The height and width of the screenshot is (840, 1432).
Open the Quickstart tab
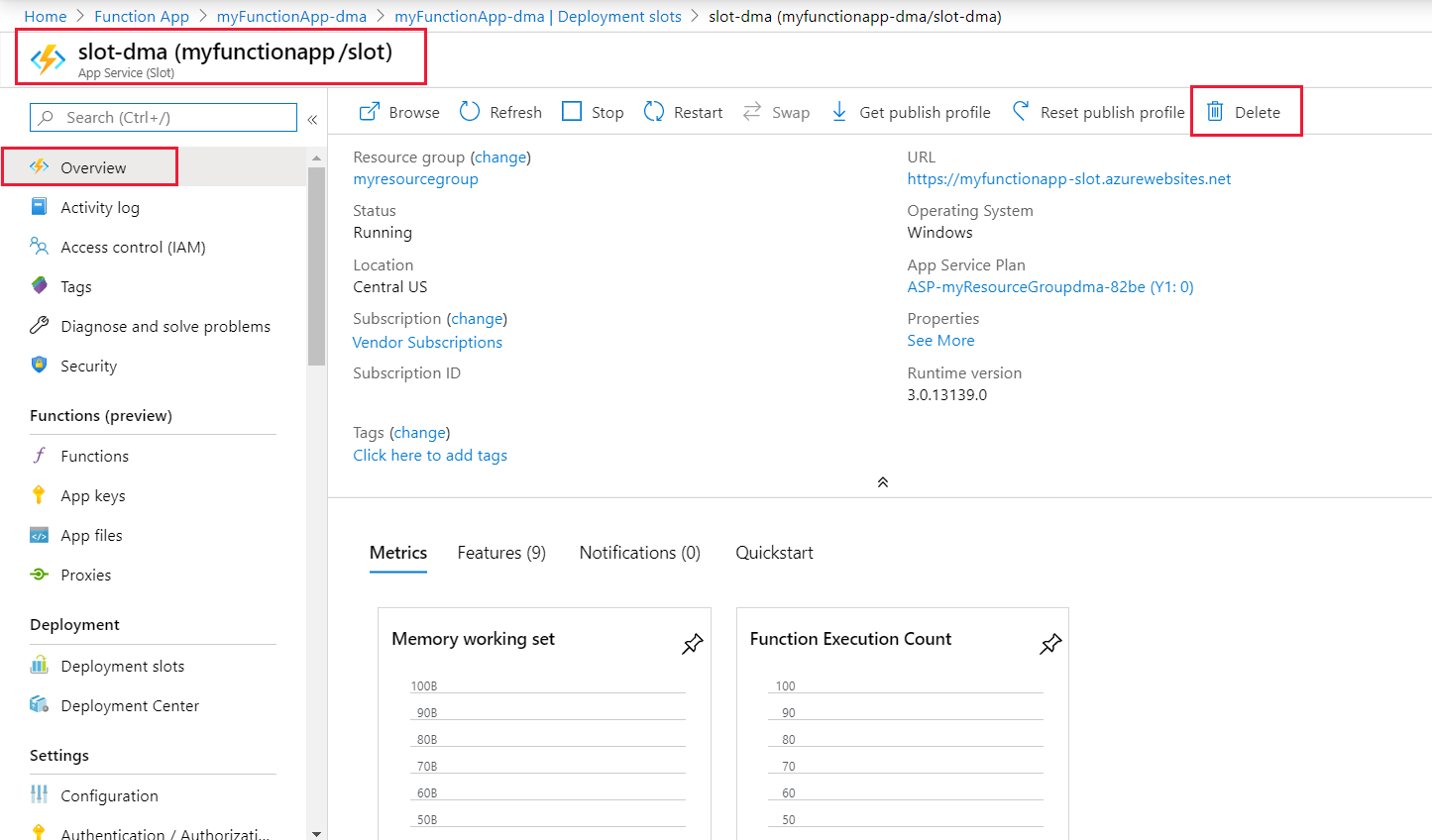click(x=774, y=552)
